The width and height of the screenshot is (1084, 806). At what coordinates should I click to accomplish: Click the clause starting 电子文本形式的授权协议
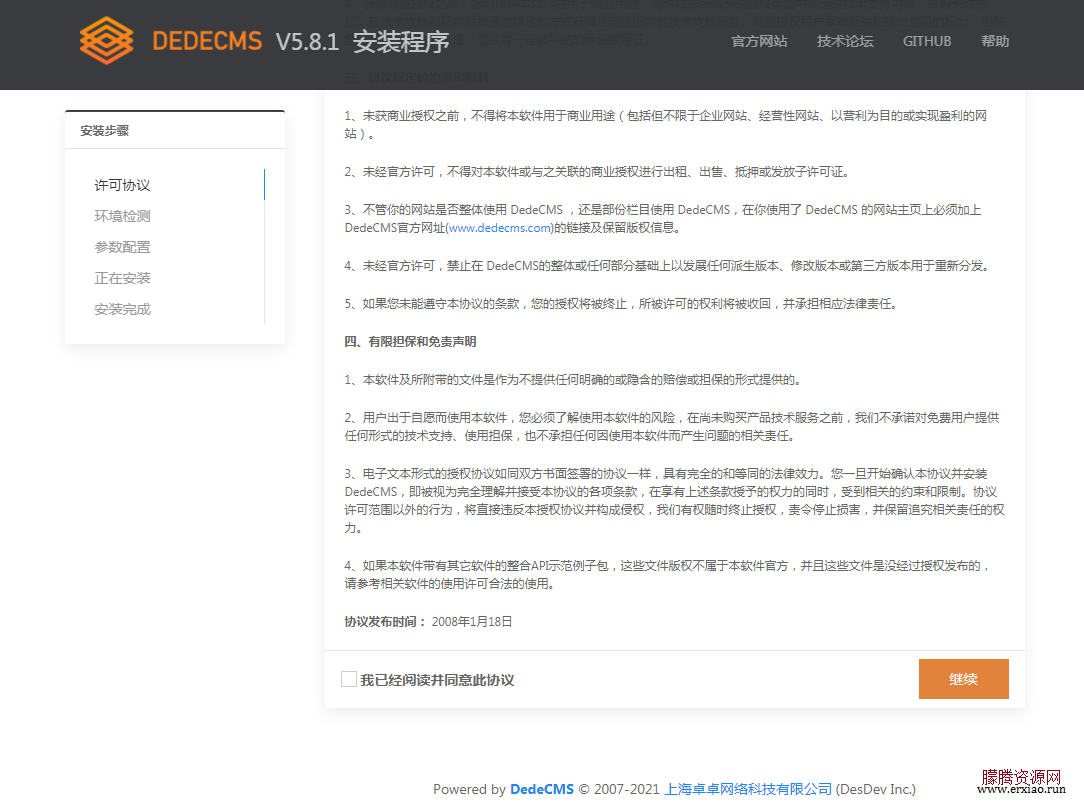[x=675, y=500]
